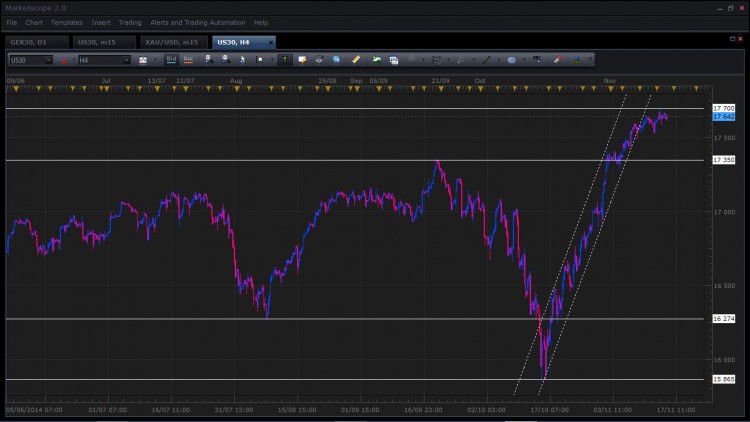
Task: Select the 15 865 horizontal line label
Action: point(724,379)
